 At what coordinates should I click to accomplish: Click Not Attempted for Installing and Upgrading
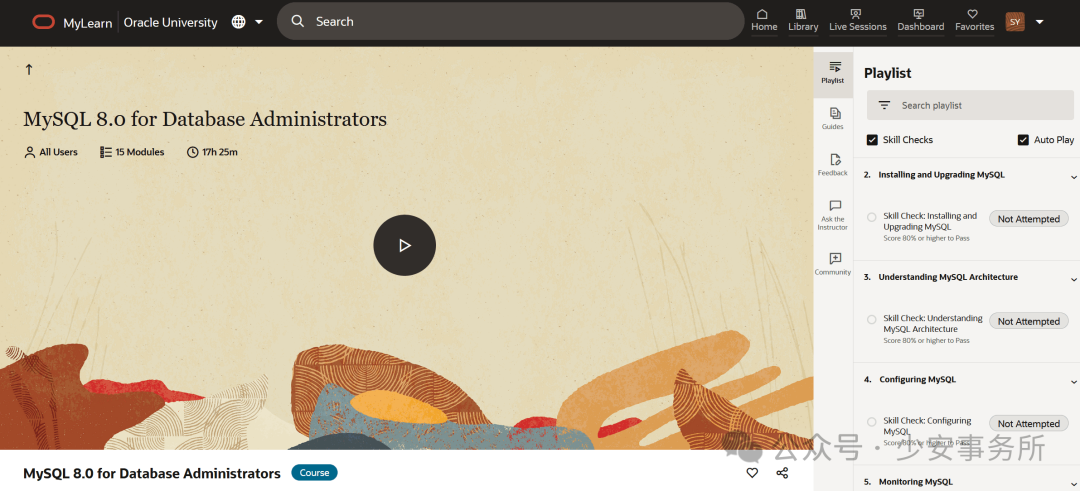[x=1028, y=219]
